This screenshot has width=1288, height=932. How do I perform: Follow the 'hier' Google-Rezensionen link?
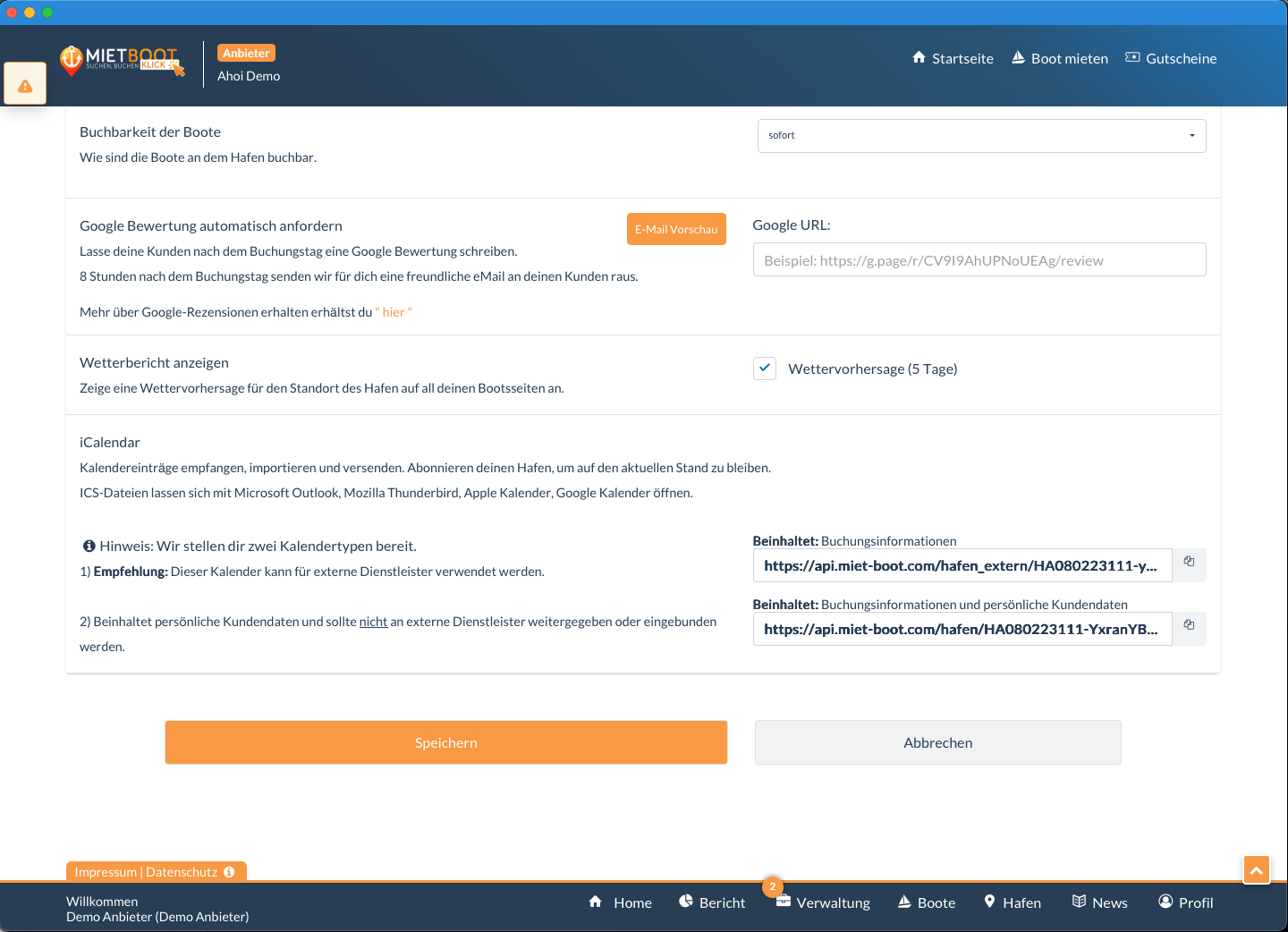pos(394,312)
